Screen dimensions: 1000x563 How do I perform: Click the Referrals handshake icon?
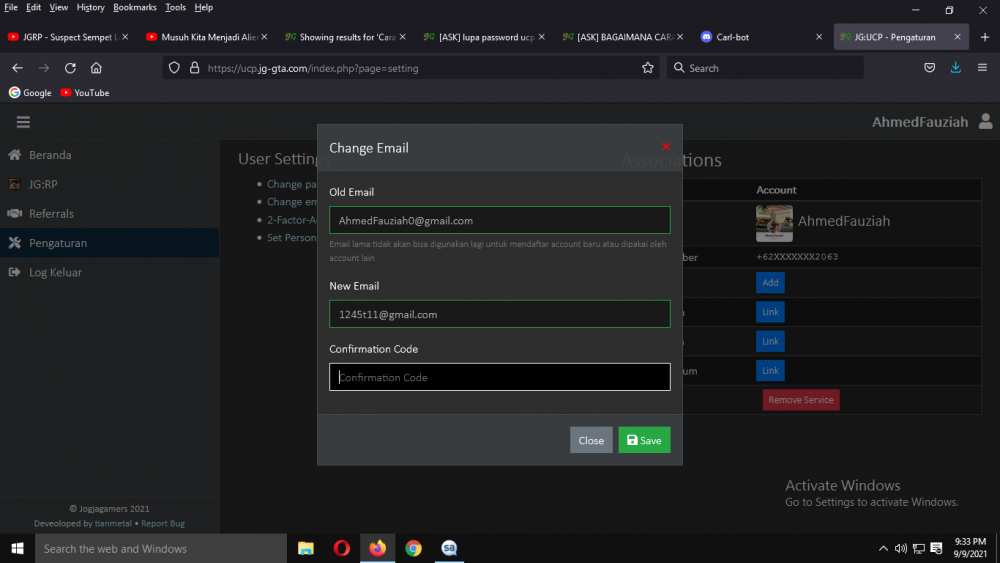(15, 213)
